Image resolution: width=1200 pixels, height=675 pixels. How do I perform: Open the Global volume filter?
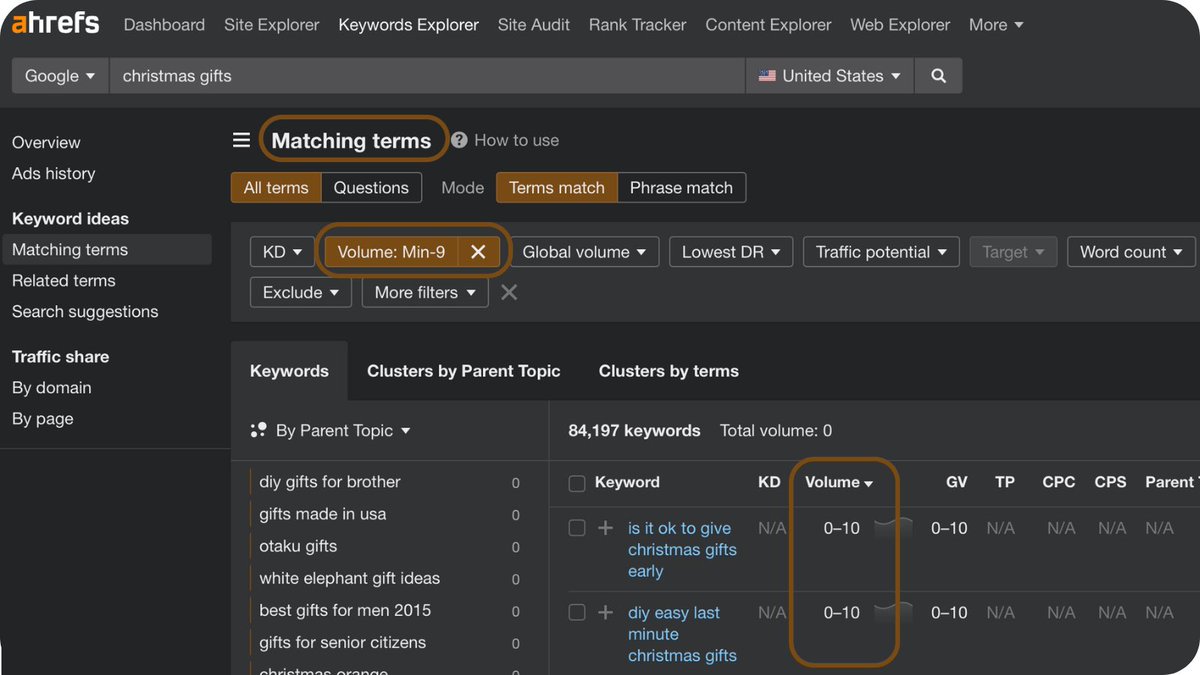coord(584,252)
